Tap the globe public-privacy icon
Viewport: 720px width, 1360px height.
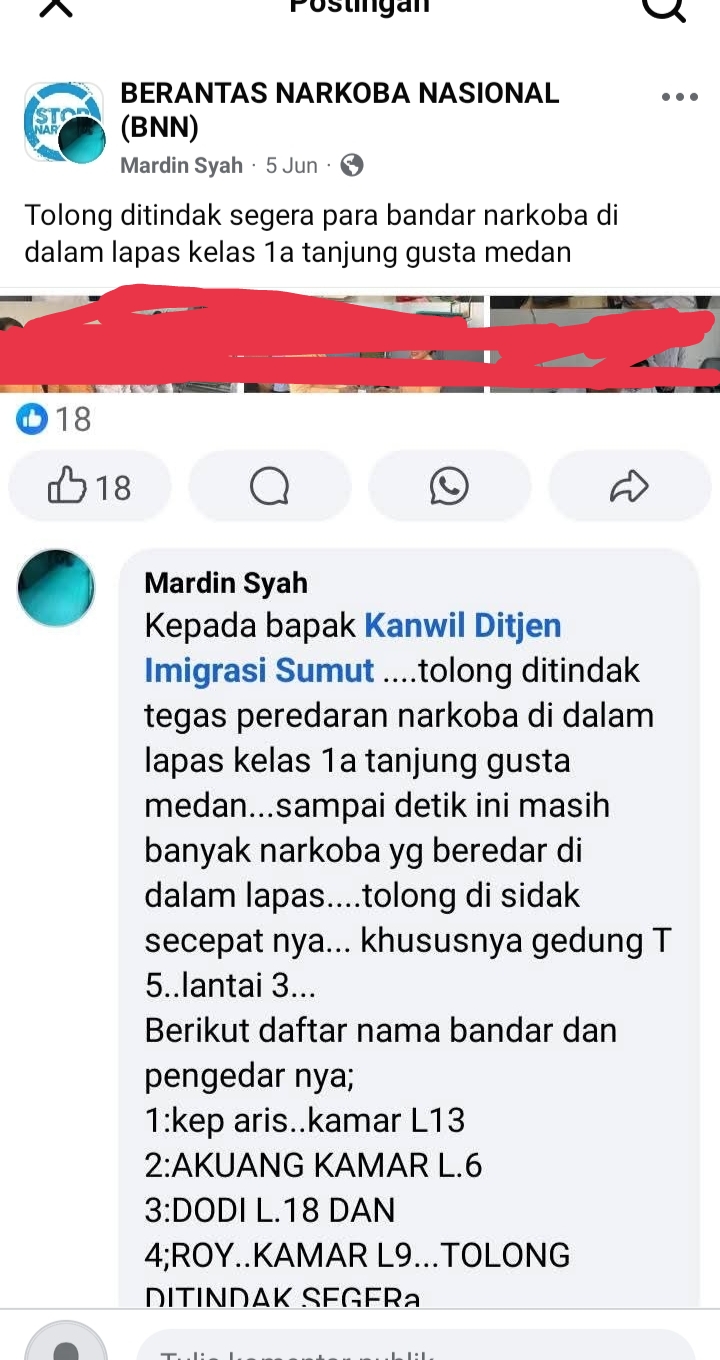[352, 165]
